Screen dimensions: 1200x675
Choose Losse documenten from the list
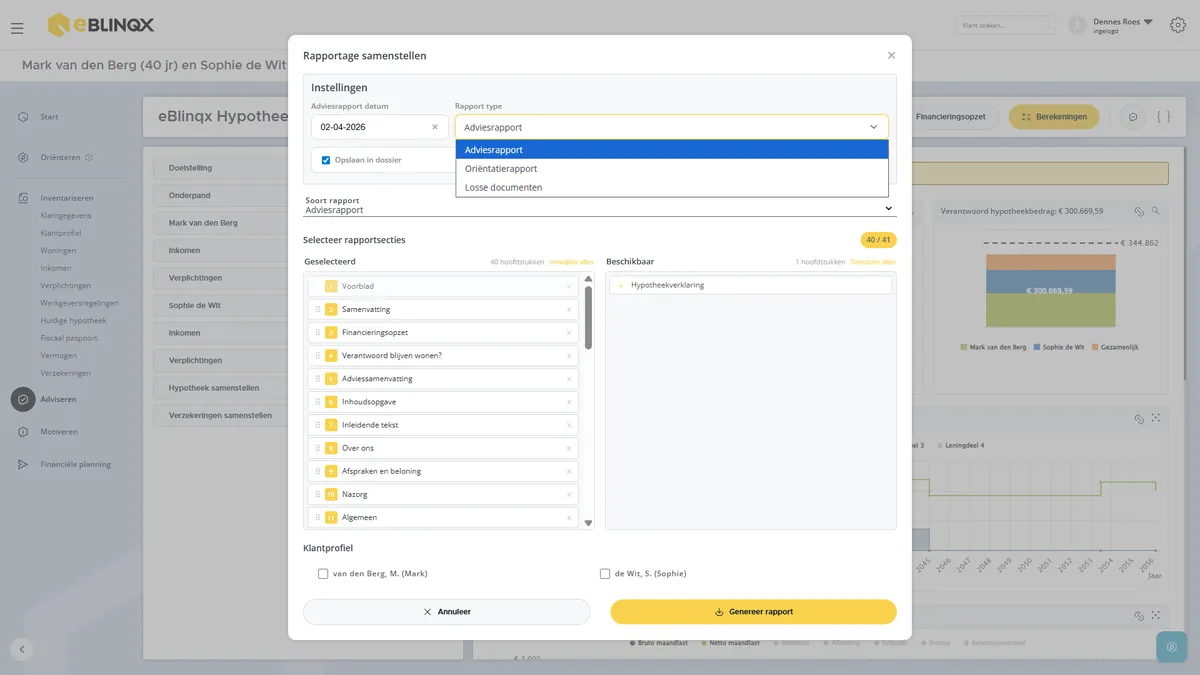click(x=672, y=187)
